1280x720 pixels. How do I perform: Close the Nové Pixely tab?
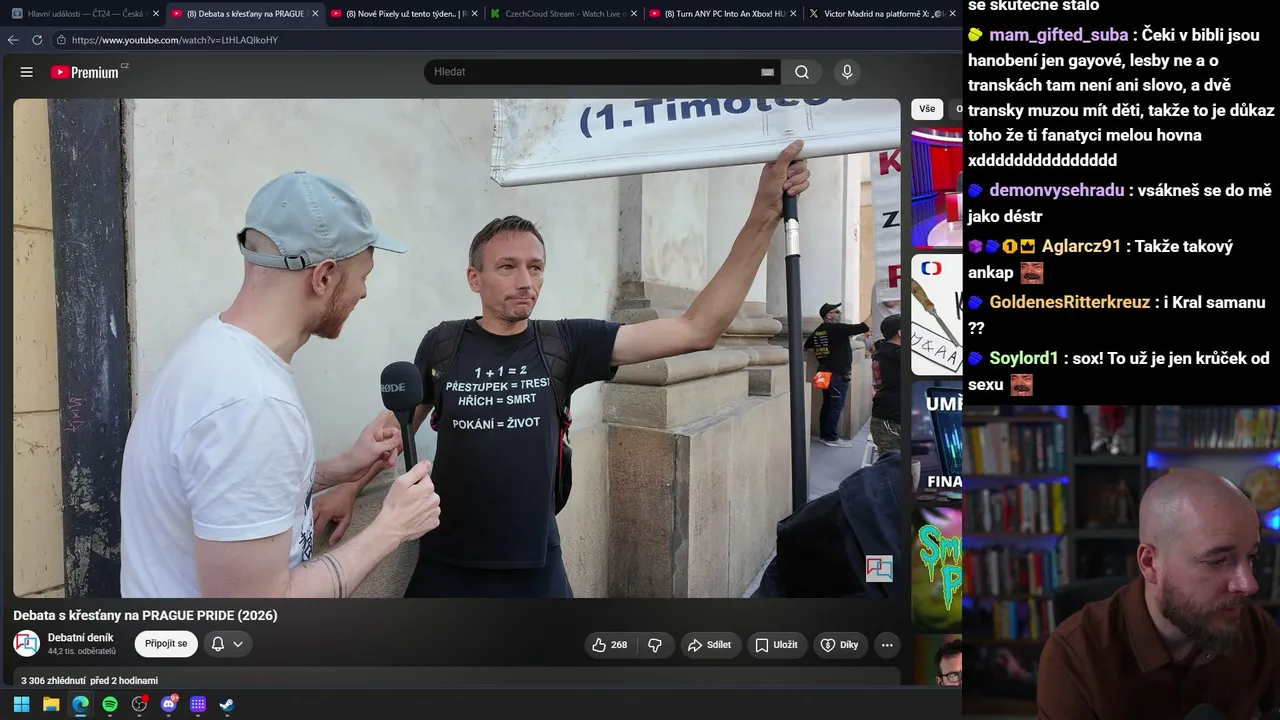point(475,14)
